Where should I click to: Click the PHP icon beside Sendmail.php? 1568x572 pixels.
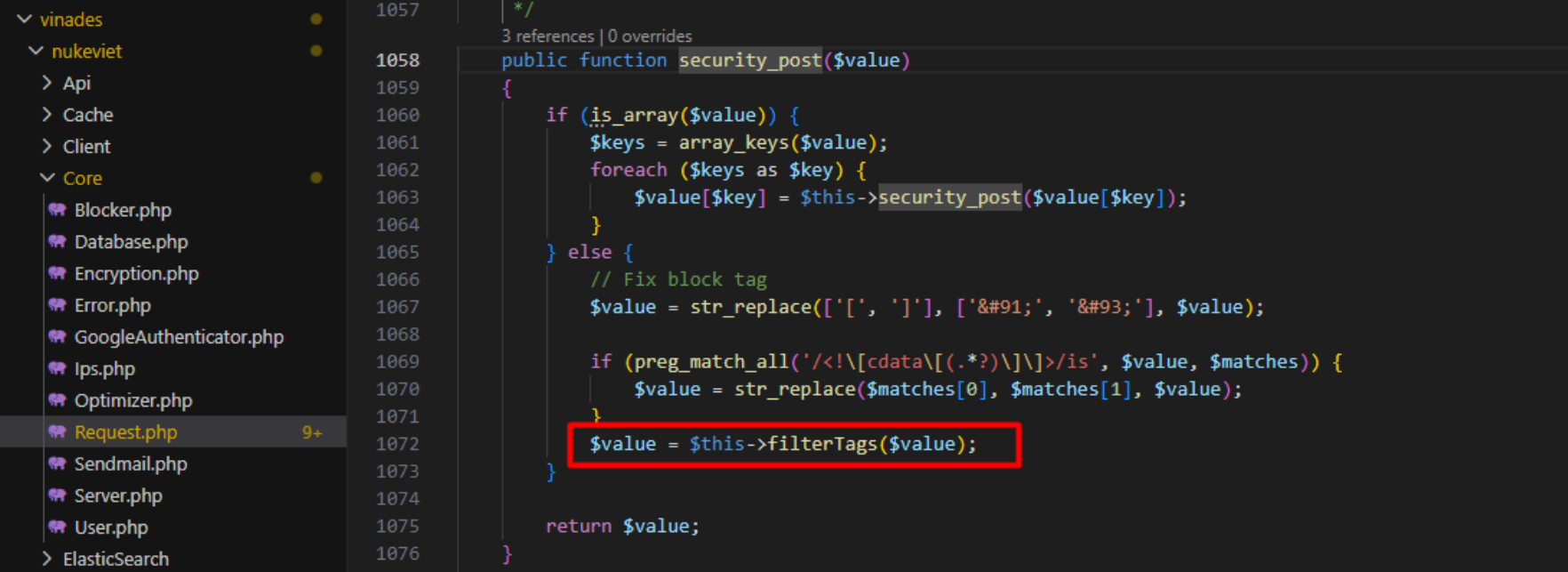tap(58, 463)
